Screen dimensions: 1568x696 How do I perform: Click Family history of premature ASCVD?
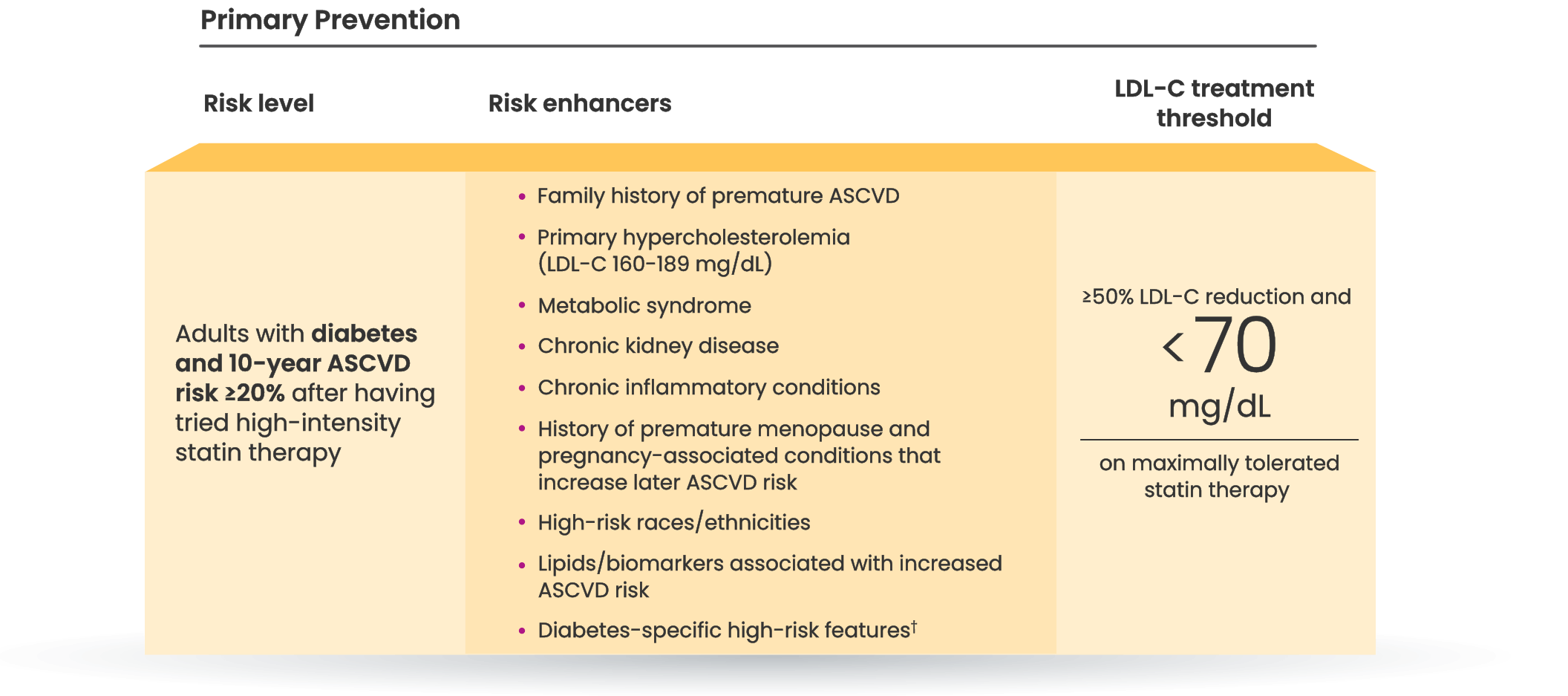[718, 196]
